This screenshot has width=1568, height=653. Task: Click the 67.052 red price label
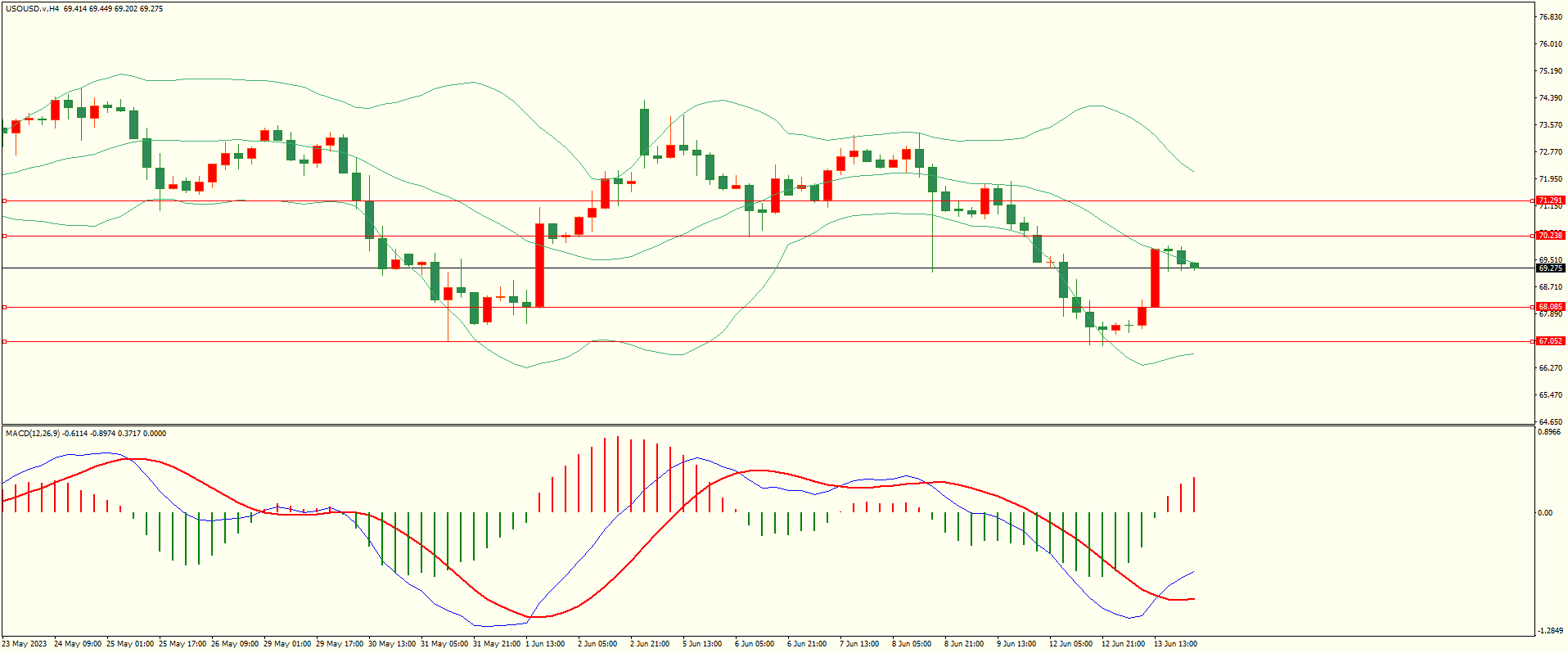pyautogui.click(x=1550, y=341)
